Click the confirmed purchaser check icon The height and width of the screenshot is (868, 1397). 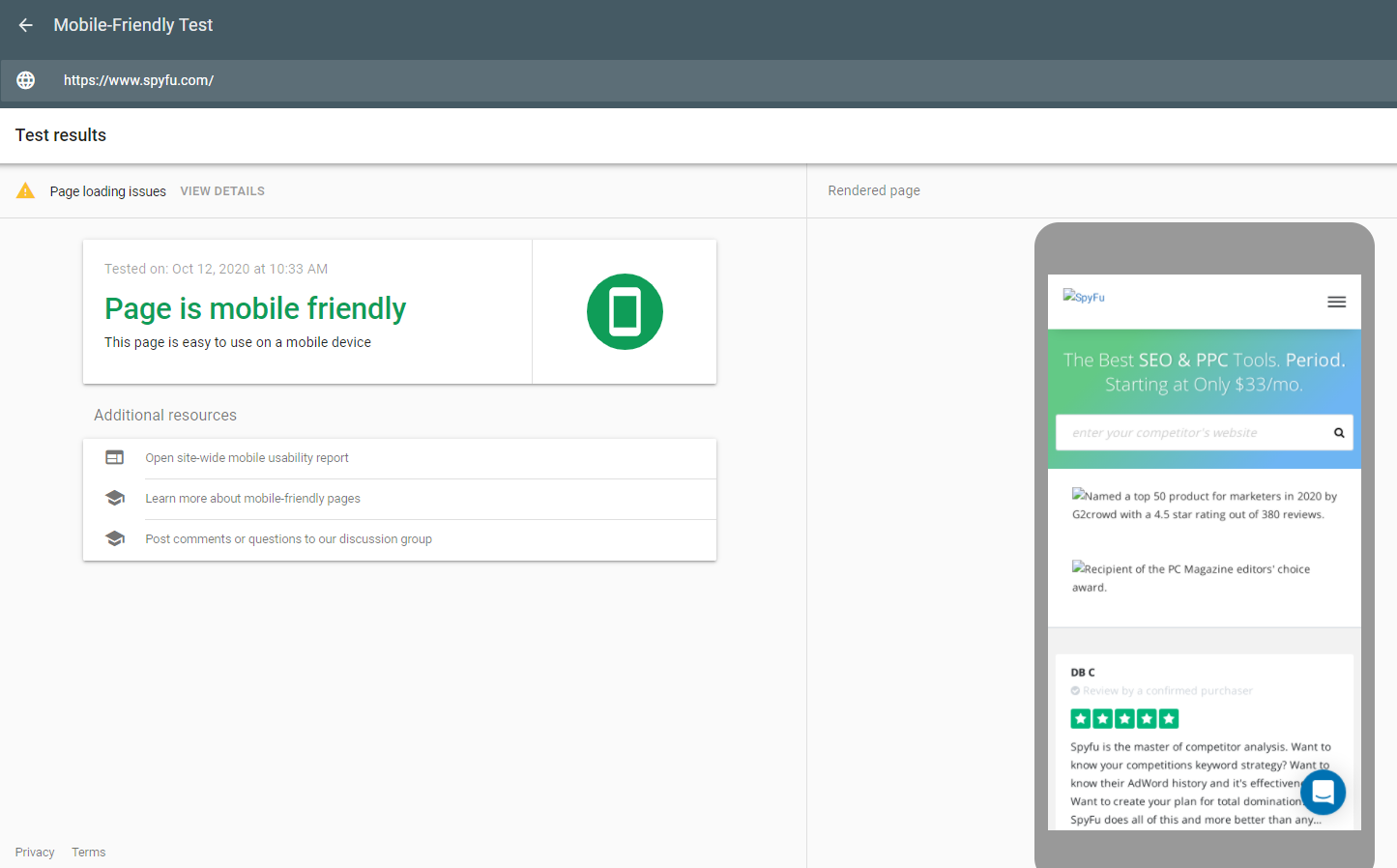coord(1075,691)
